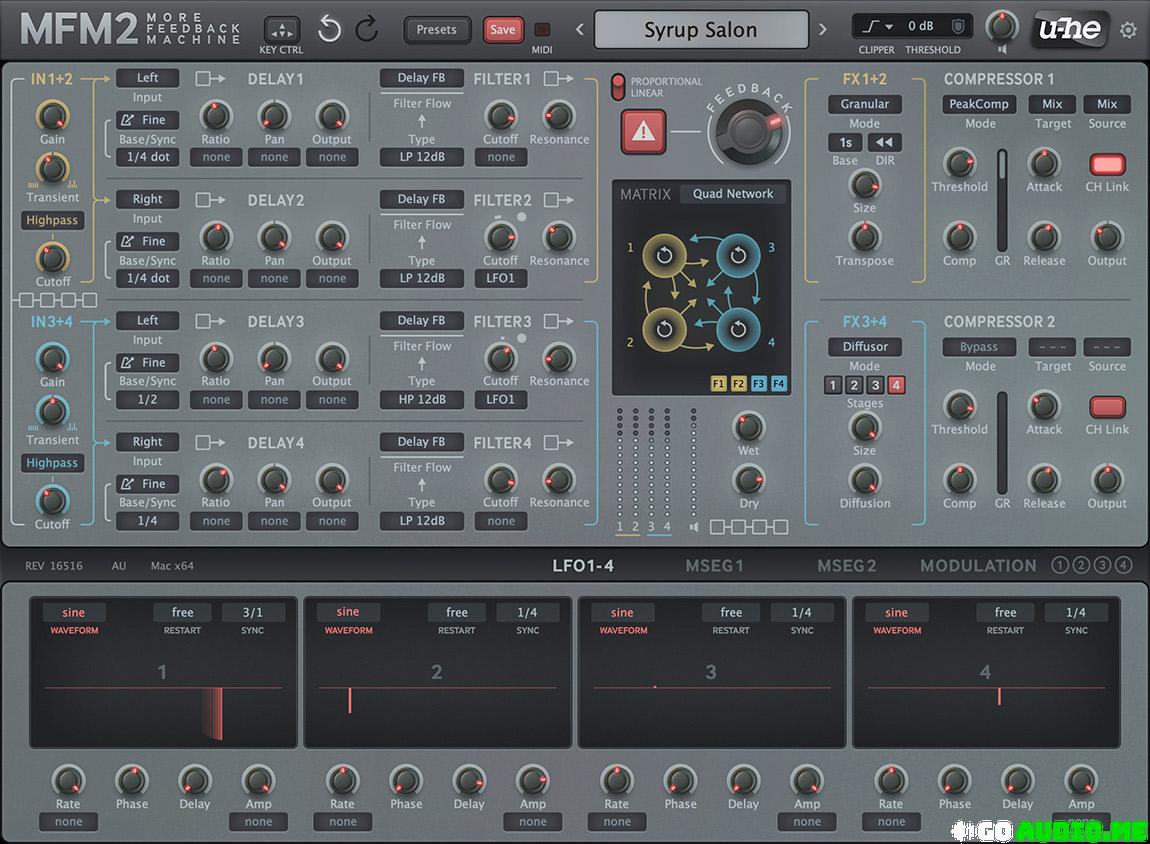The image size is (1150, 844).
Task: Click Compressor 2 Bypass mode button
Action: click(x=979, y=347)
